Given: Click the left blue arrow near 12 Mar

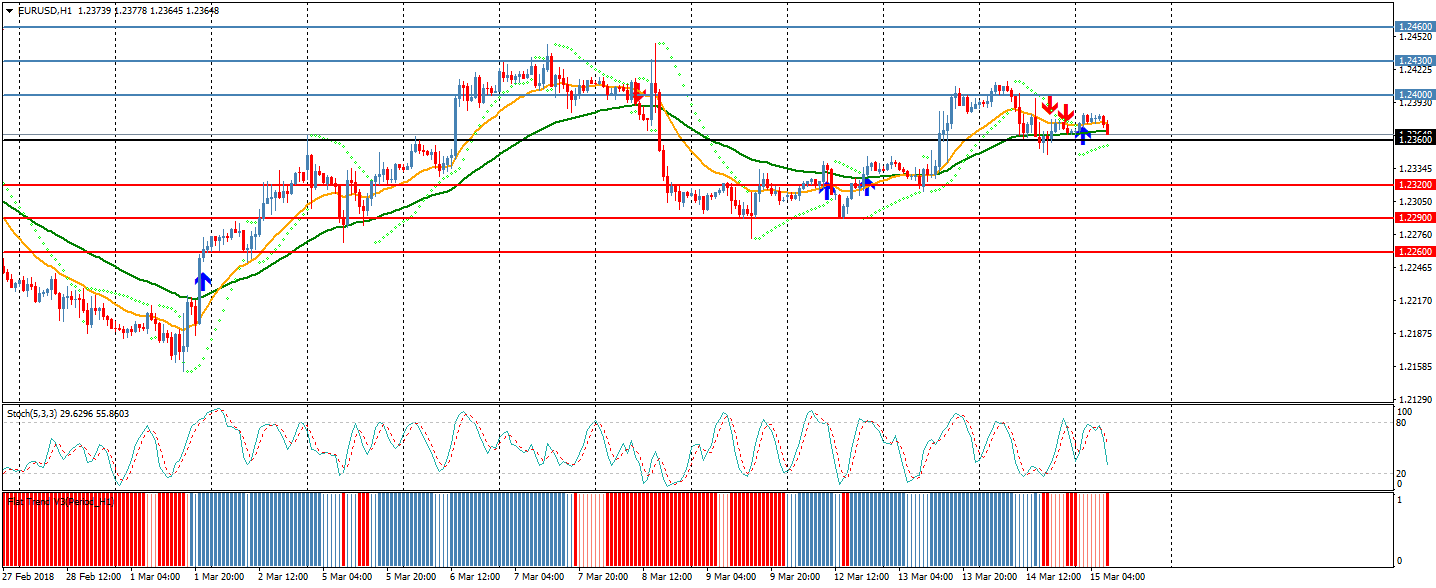Looking at the screenshot, I should click(827, 186).
